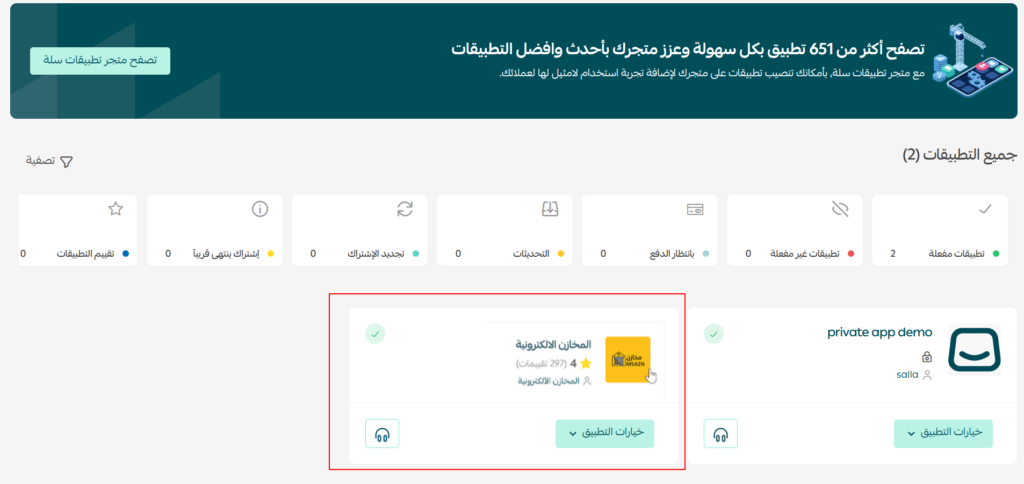Click the refresh icon in تجديد الإشتراك card

405,209
